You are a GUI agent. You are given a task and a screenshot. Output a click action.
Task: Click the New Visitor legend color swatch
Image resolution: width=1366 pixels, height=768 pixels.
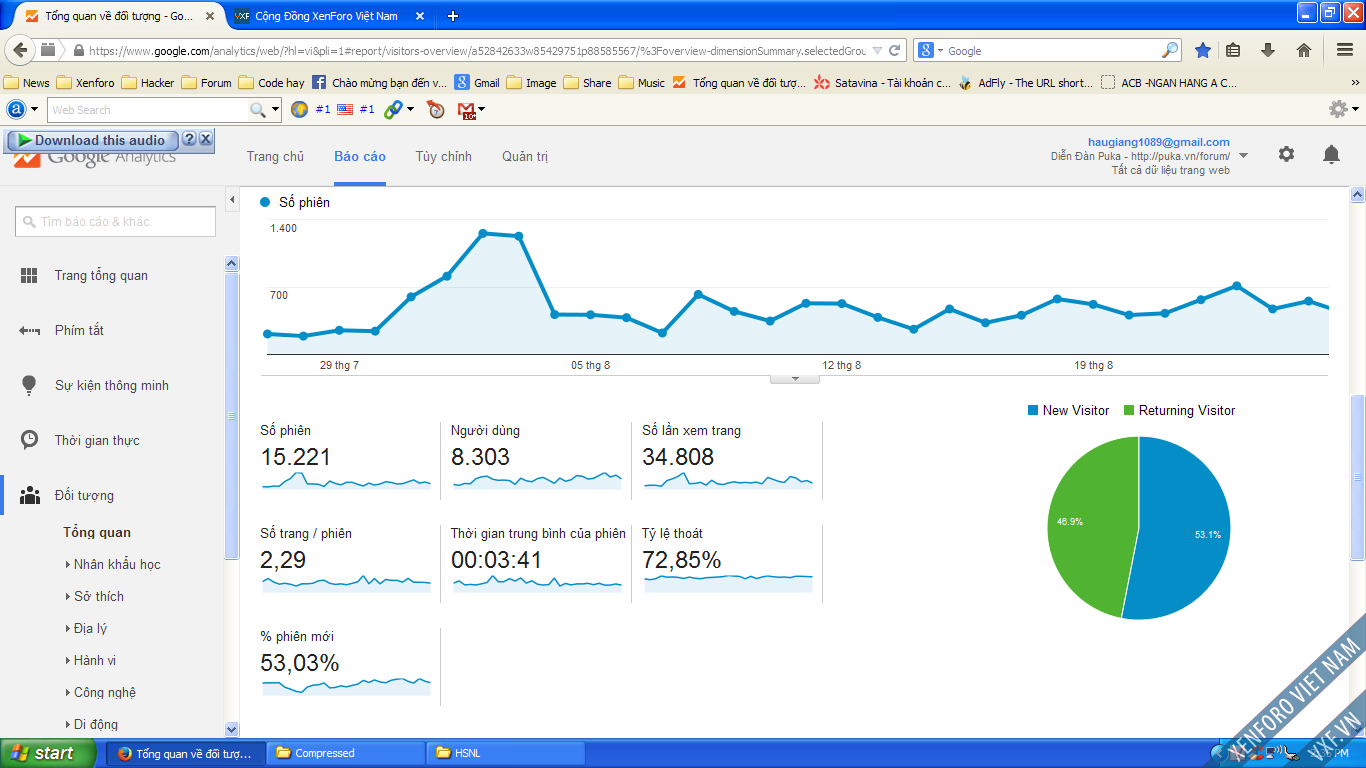pyautogui.click(x=1033, y=411)
